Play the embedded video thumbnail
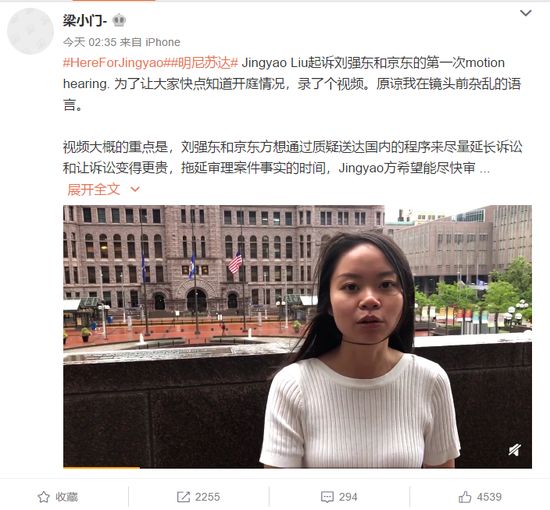The image size is (550, 510). pyautogui.click(x=297, y=337)
